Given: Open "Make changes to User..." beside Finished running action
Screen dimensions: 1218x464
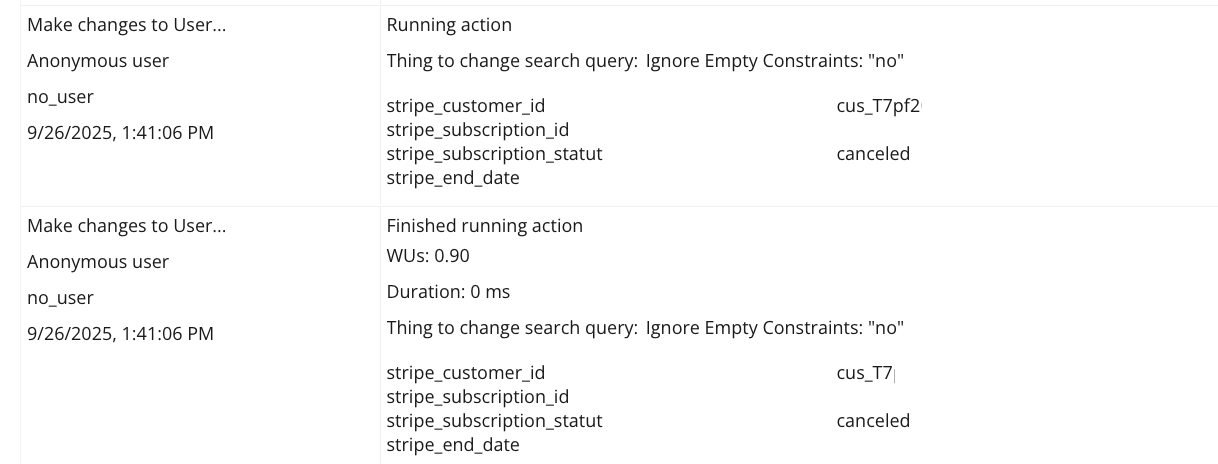Looking at the screenshot, I should tap(126, 226).
